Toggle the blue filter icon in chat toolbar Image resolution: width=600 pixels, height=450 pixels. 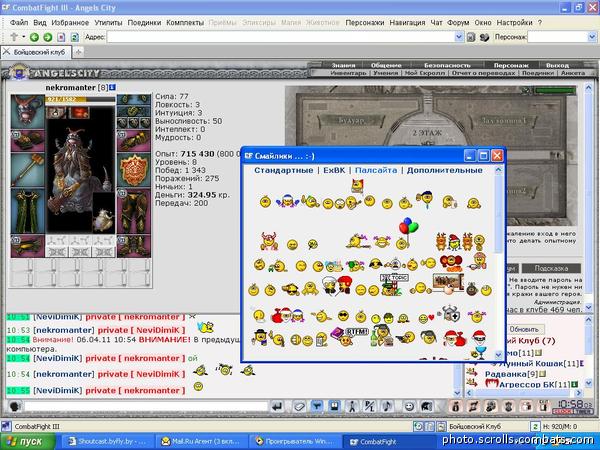[317, 406]
